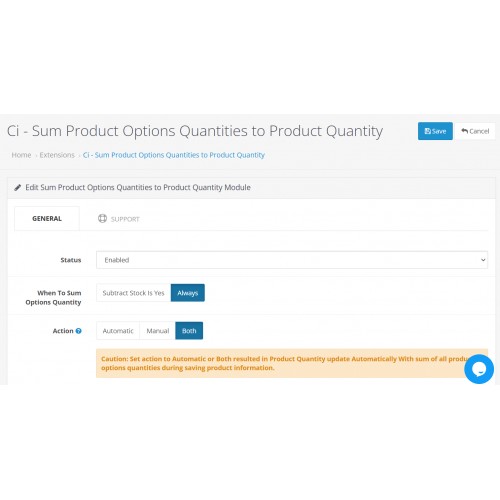Click the Action help question mark icon
The height and width of the screenshot is (500, 500).
click(x=79, y=331)
